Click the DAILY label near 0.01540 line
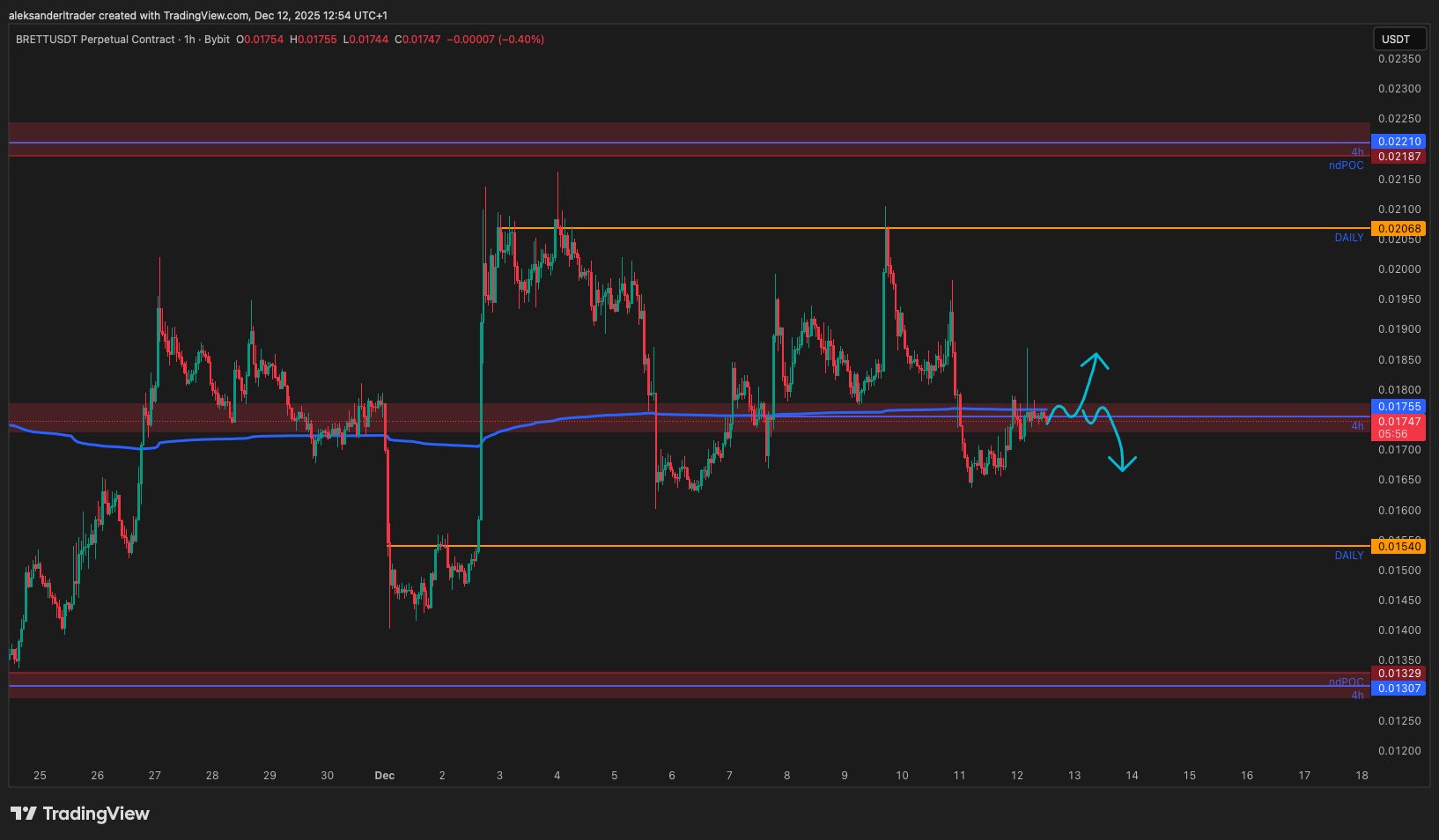 point(1348,556)
